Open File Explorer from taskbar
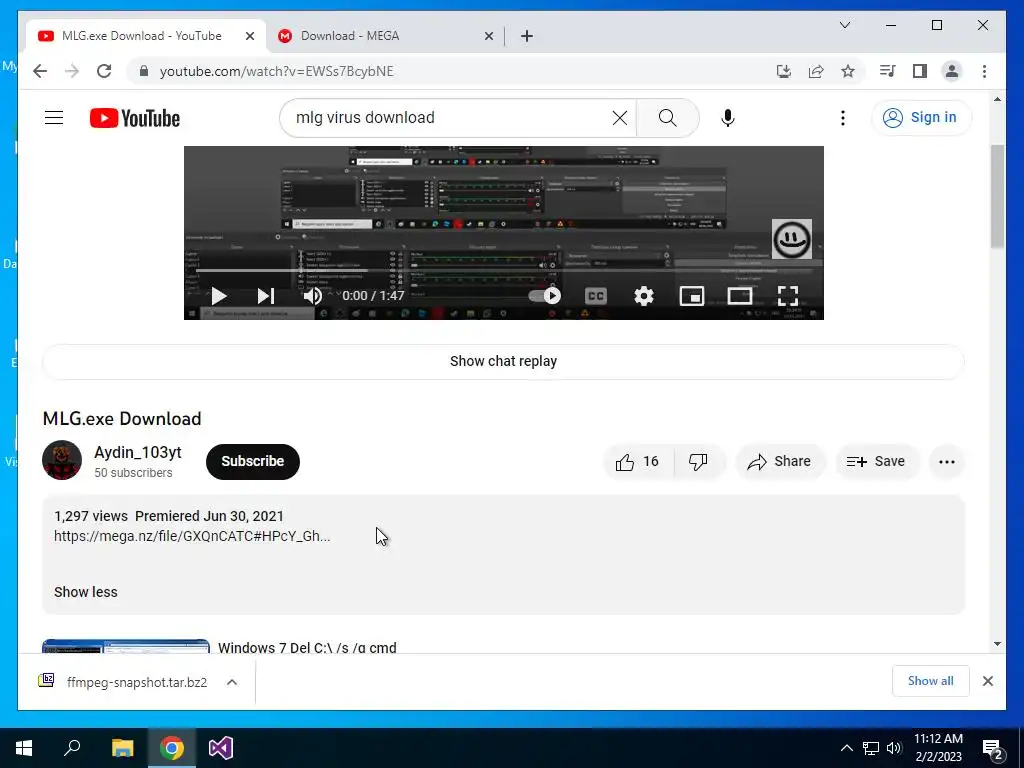 pos(122,748)
